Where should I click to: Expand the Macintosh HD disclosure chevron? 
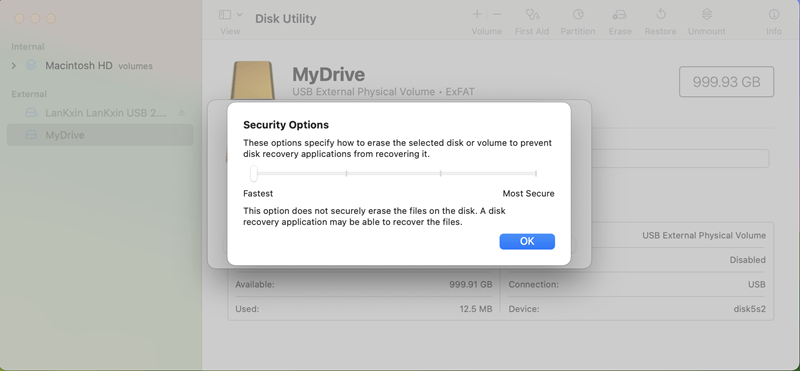point(14,65)
